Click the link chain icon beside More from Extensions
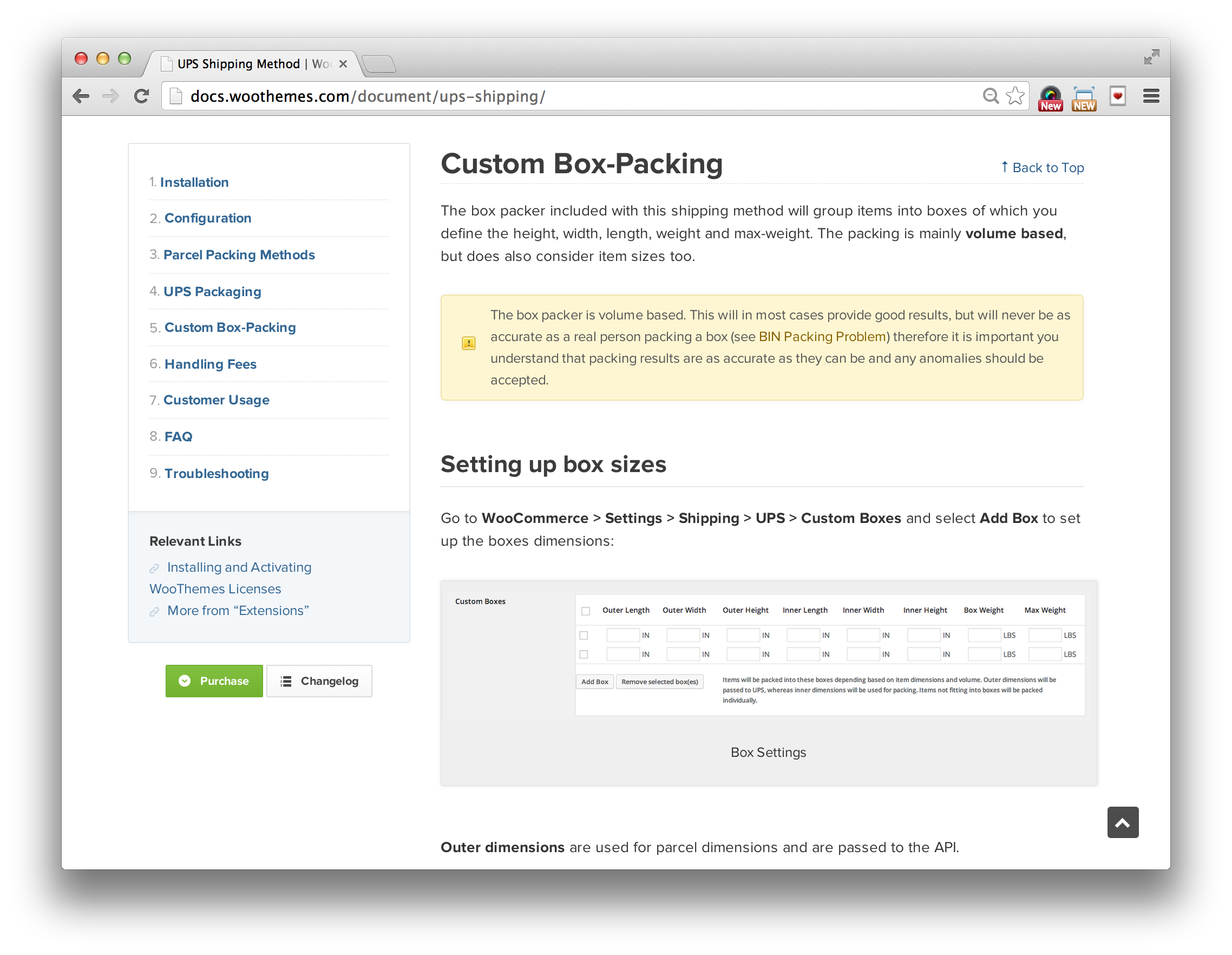1232x955 pixels. point(154,612)
